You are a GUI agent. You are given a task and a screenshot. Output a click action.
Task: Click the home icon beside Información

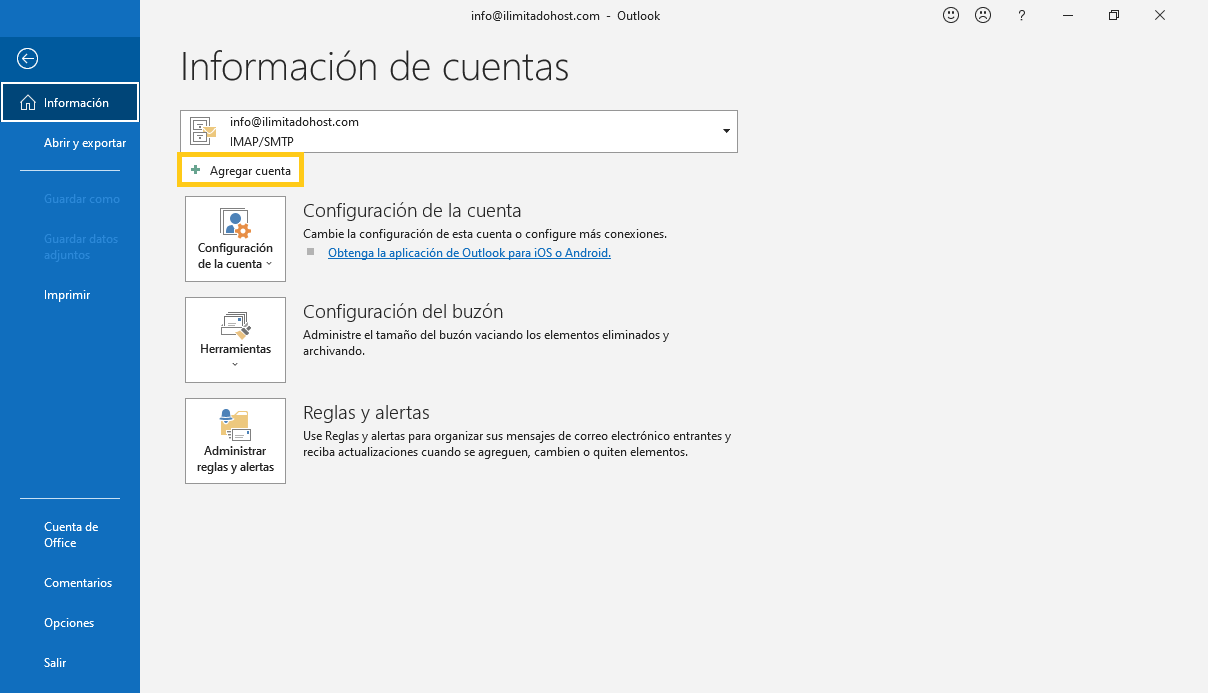pyautogui.click(x=27, y=103)
